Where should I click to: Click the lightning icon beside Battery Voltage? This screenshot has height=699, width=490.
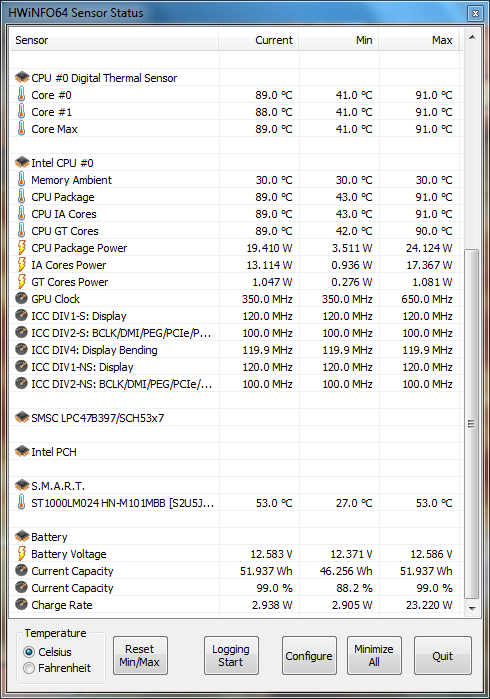pos(21,553)
